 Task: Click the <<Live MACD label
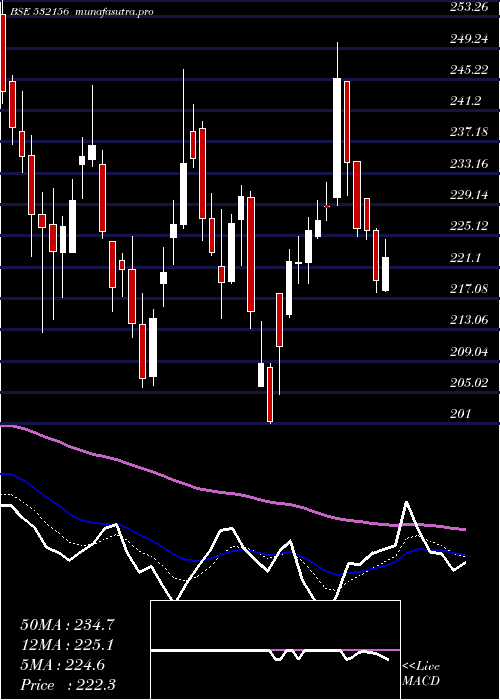coord(421,673)
